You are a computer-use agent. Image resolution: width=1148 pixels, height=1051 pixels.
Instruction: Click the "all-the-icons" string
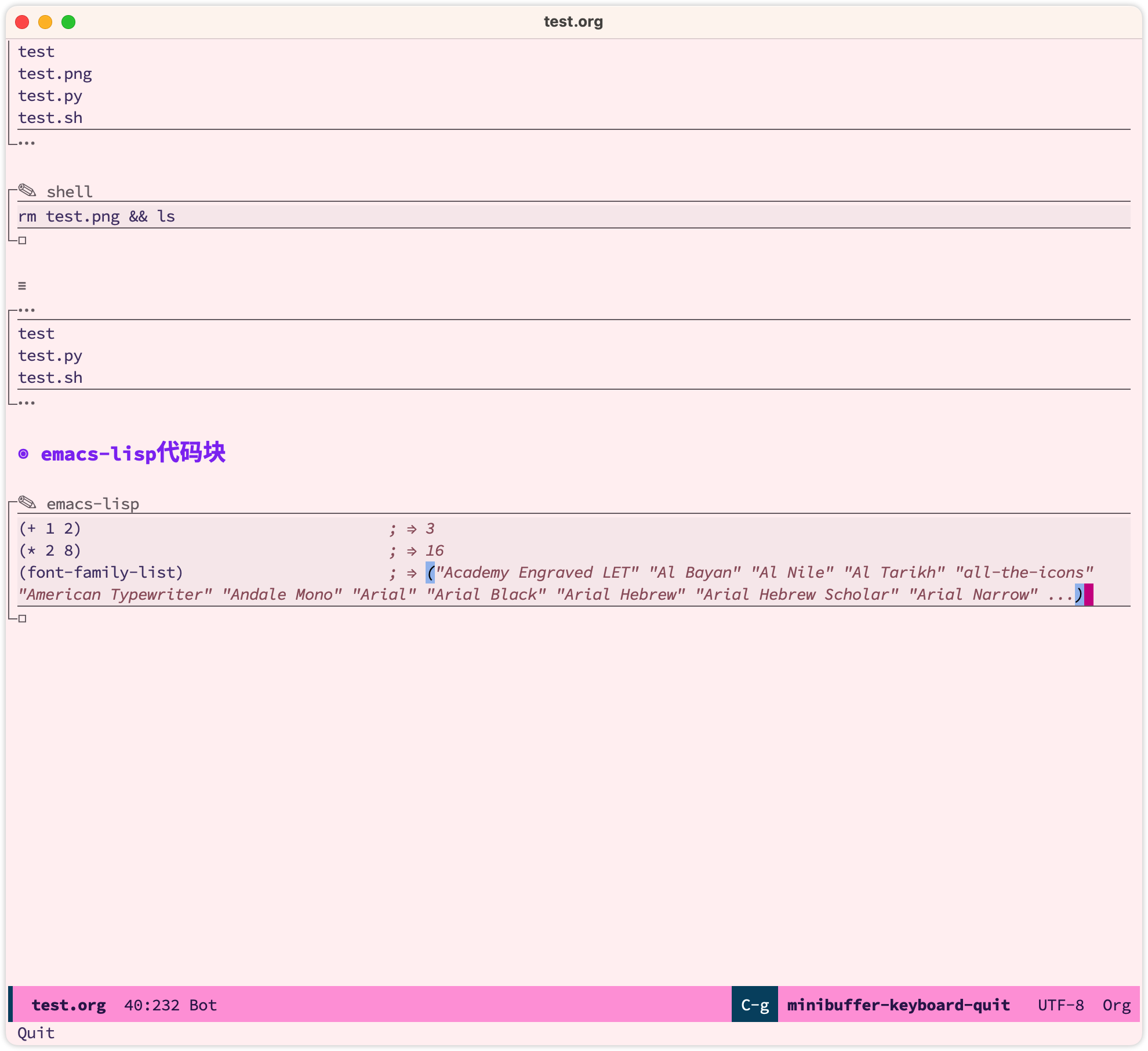[x=1024, y=572]
